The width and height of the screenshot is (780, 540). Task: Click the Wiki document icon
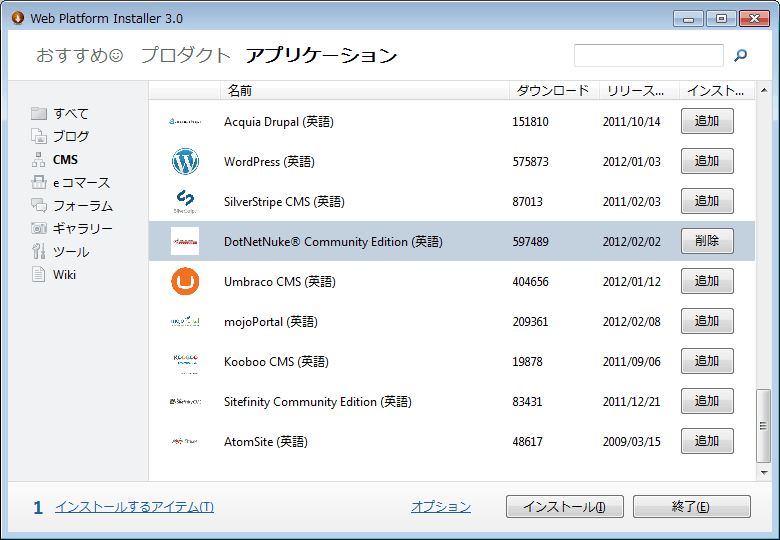tap(39, 274)
